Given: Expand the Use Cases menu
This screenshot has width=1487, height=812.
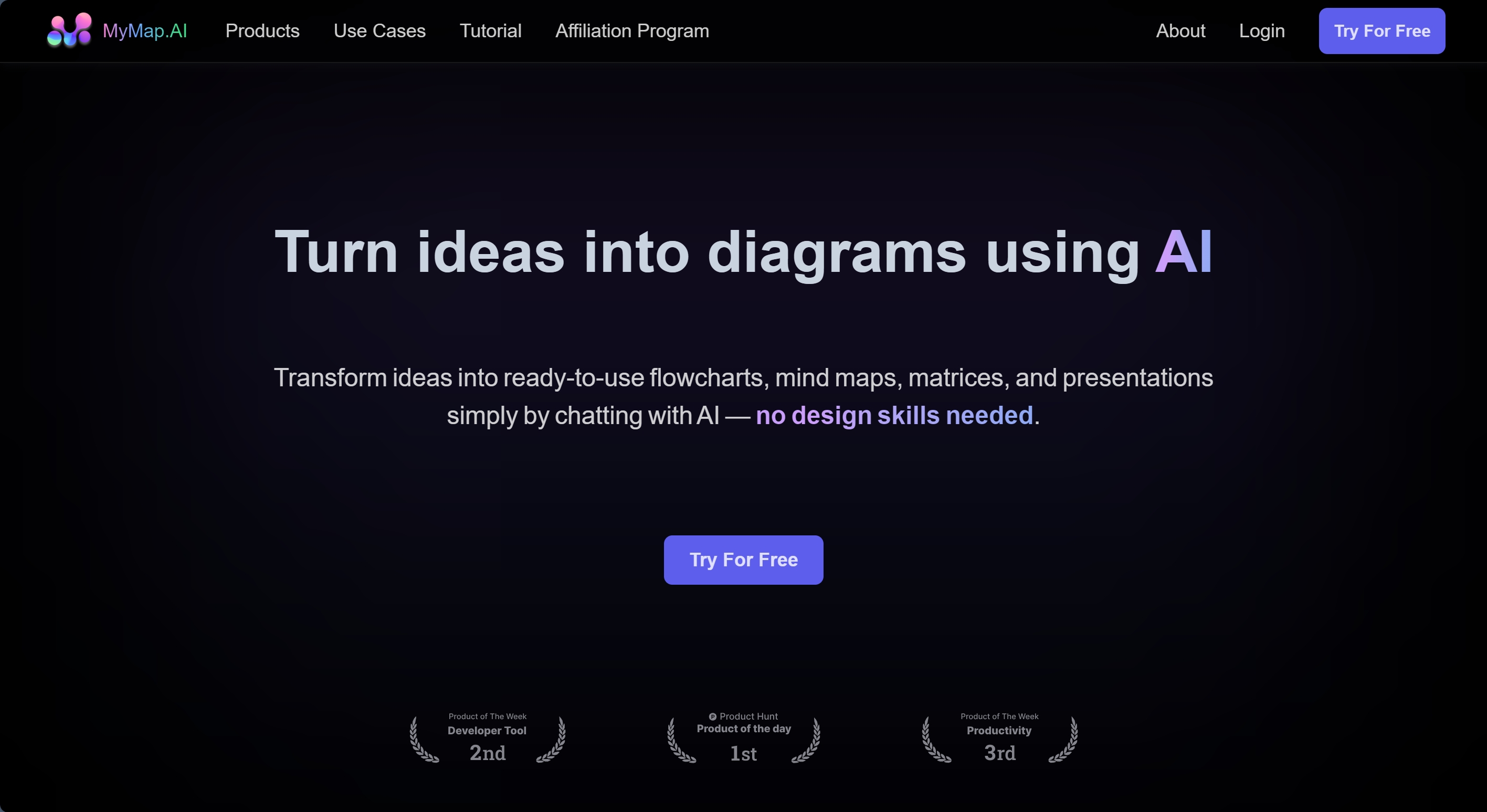Looking at the screenshot, I should pyautogui.click(x=379, y=30).
